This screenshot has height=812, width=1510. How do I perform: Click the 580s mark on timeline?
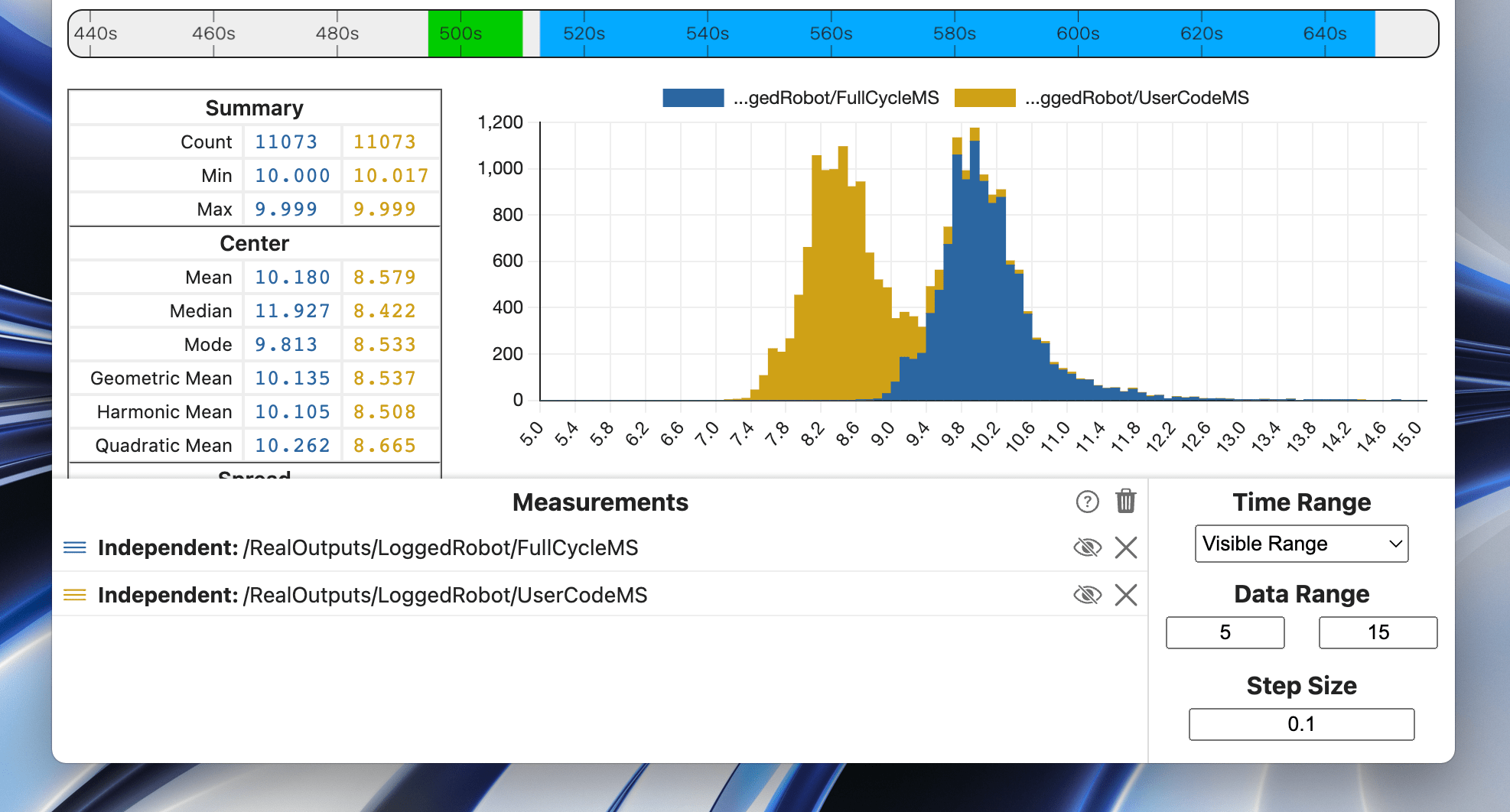coord(955,34)
